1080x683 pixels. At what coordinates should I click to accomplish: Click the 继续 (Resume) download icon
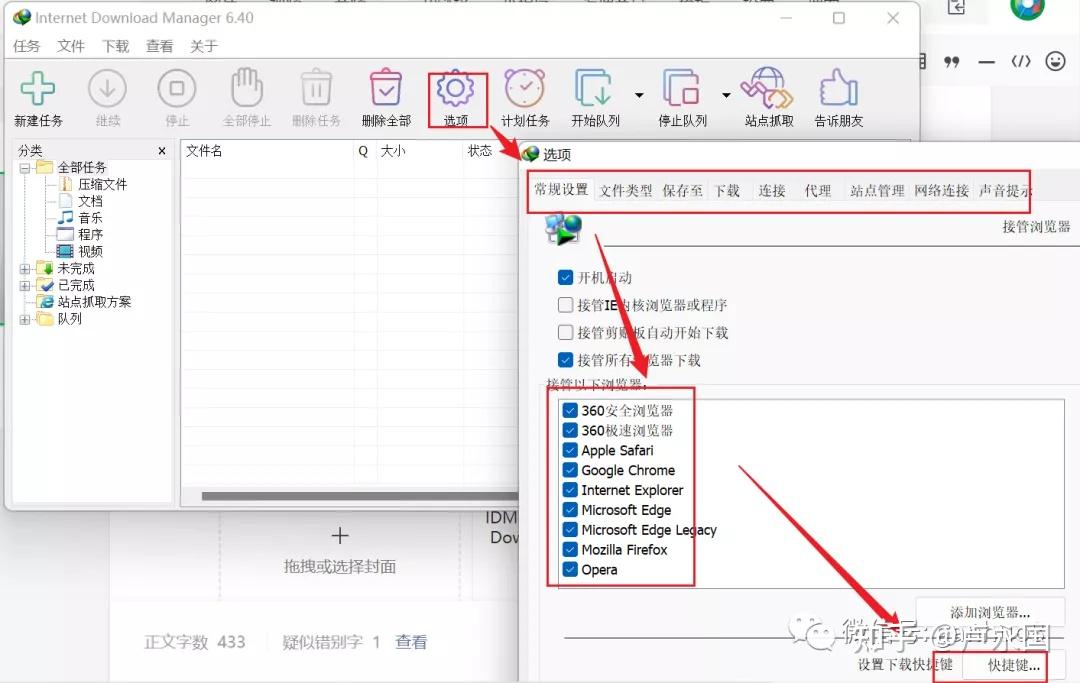coord(108,88)
